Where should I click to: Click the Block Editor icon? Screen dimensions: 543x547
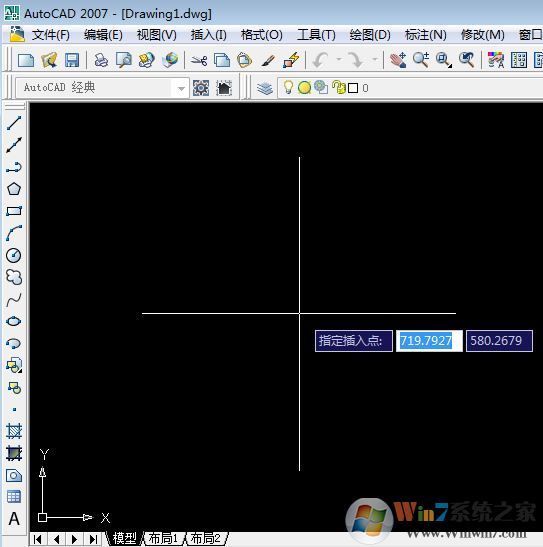[x=292, y=60]
